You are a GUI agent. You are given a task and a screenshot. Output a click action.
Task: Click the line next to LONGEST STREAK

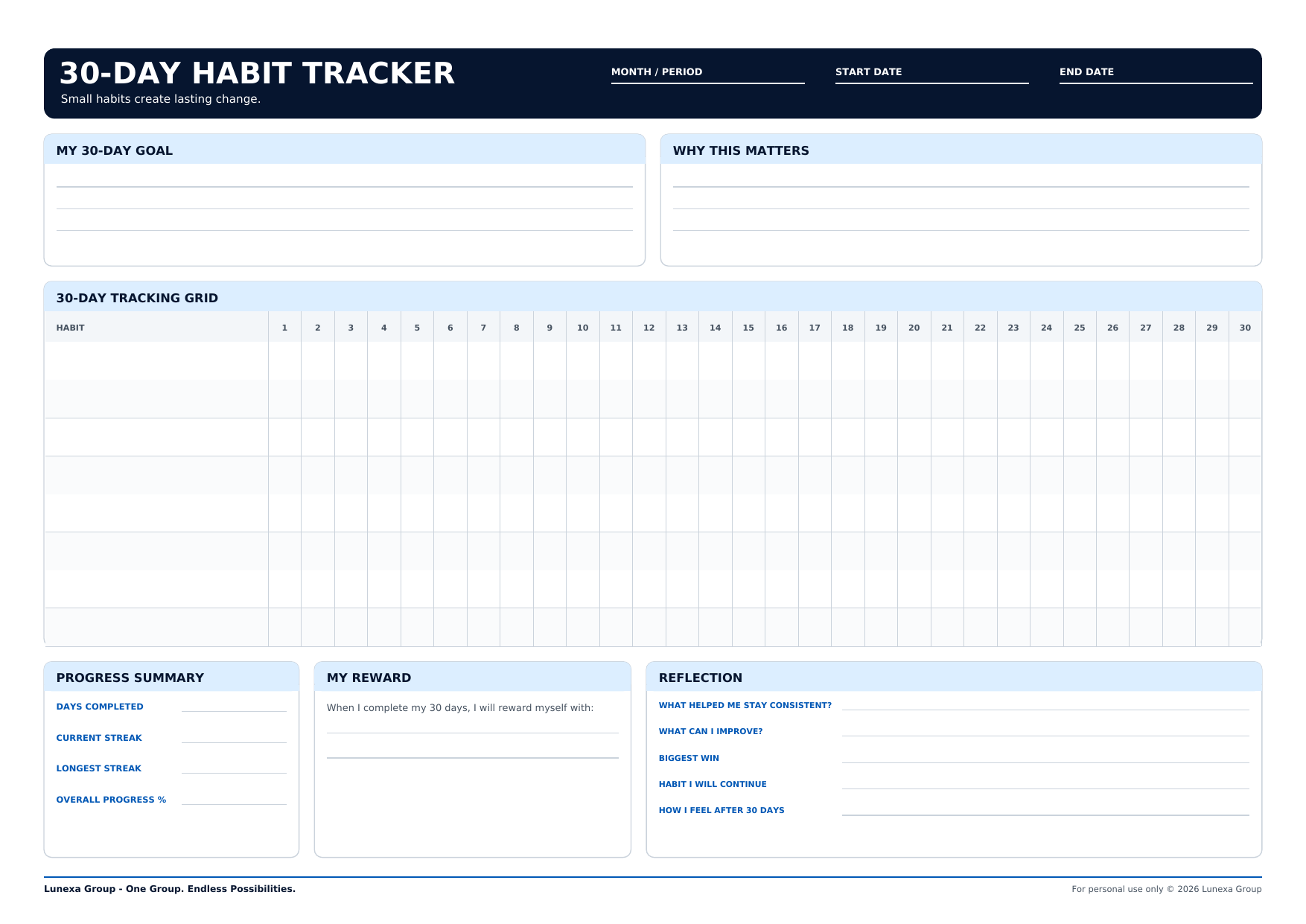234,773
